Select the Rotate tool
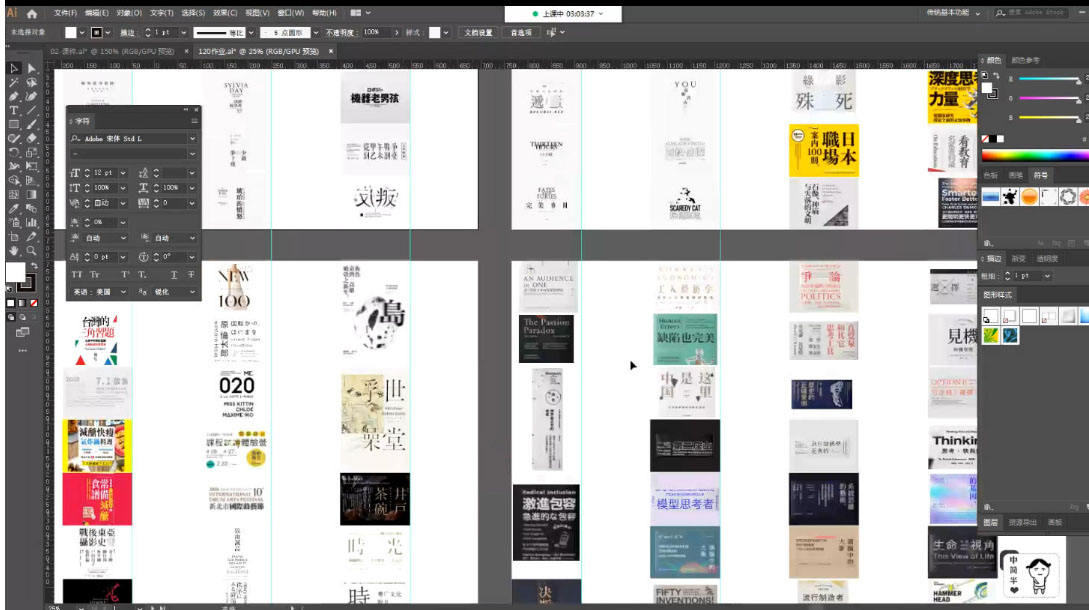 point(14,152)
